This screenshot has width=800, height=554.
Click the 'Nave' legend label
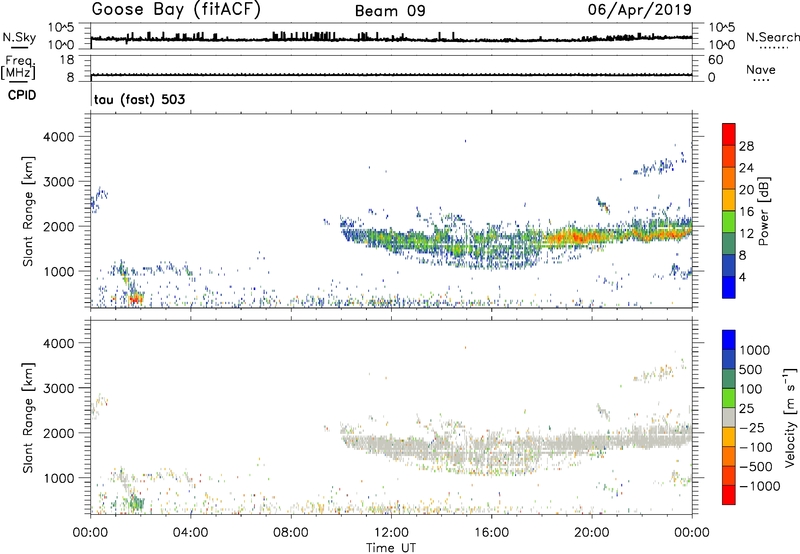coord(761,69)
